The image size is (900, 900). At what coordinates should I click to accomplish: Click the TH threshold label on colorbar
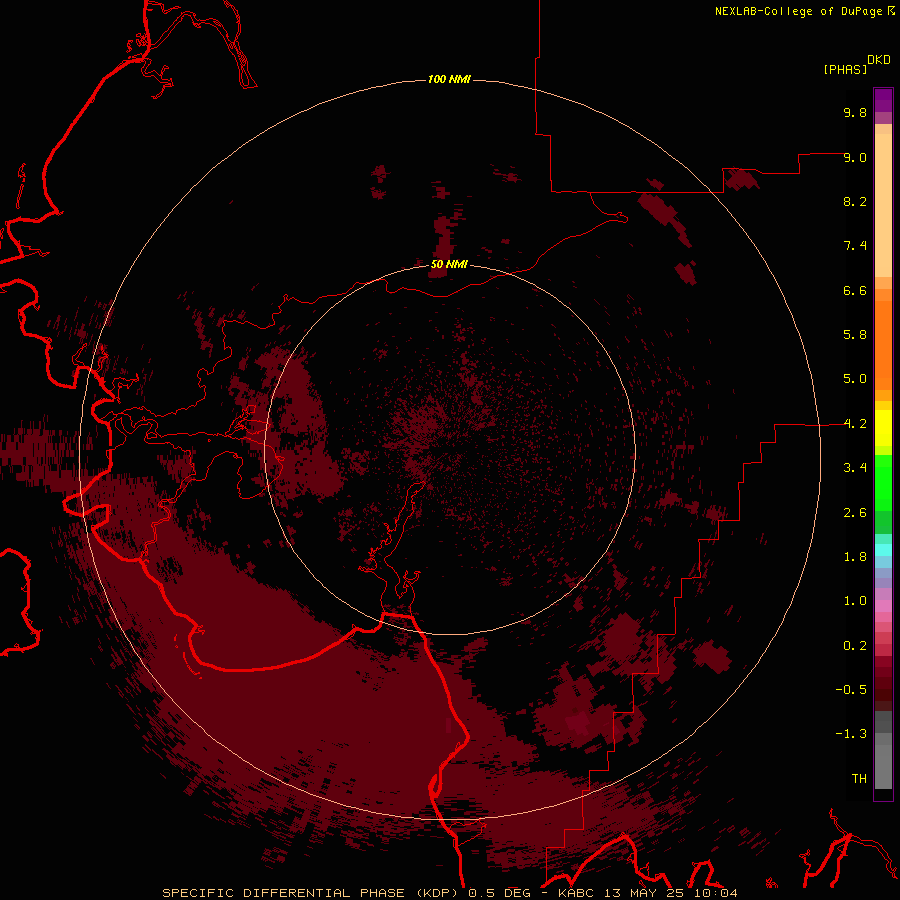point(859,779)
